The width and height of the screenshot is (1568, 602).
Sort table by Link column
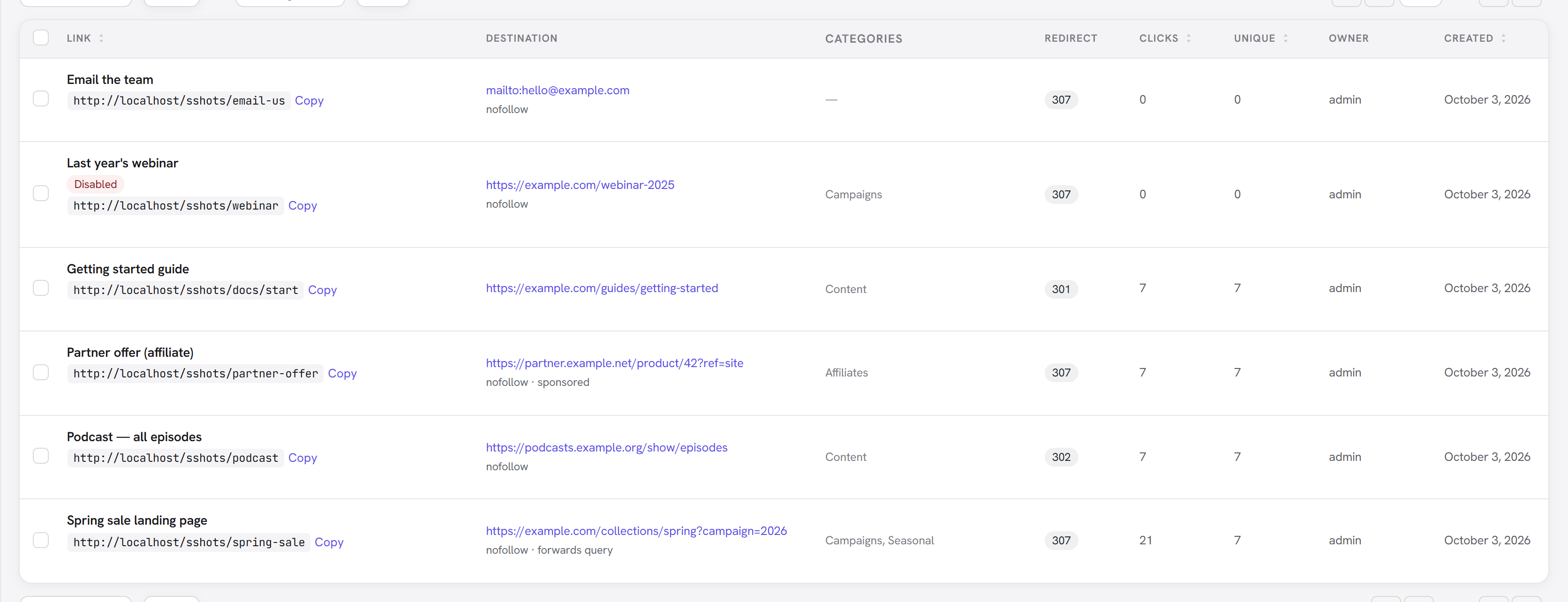tap(84, 38)
